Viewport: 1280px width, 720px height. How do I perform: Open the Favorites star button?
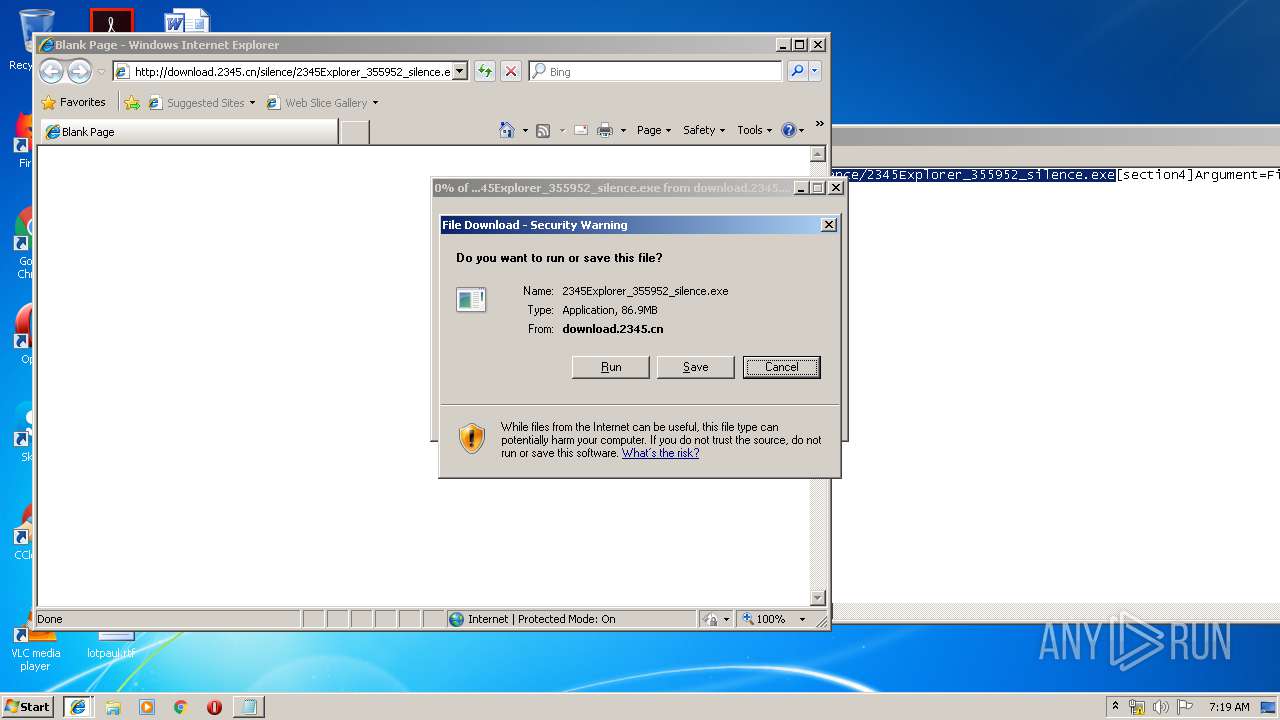[x=73, y=102]
